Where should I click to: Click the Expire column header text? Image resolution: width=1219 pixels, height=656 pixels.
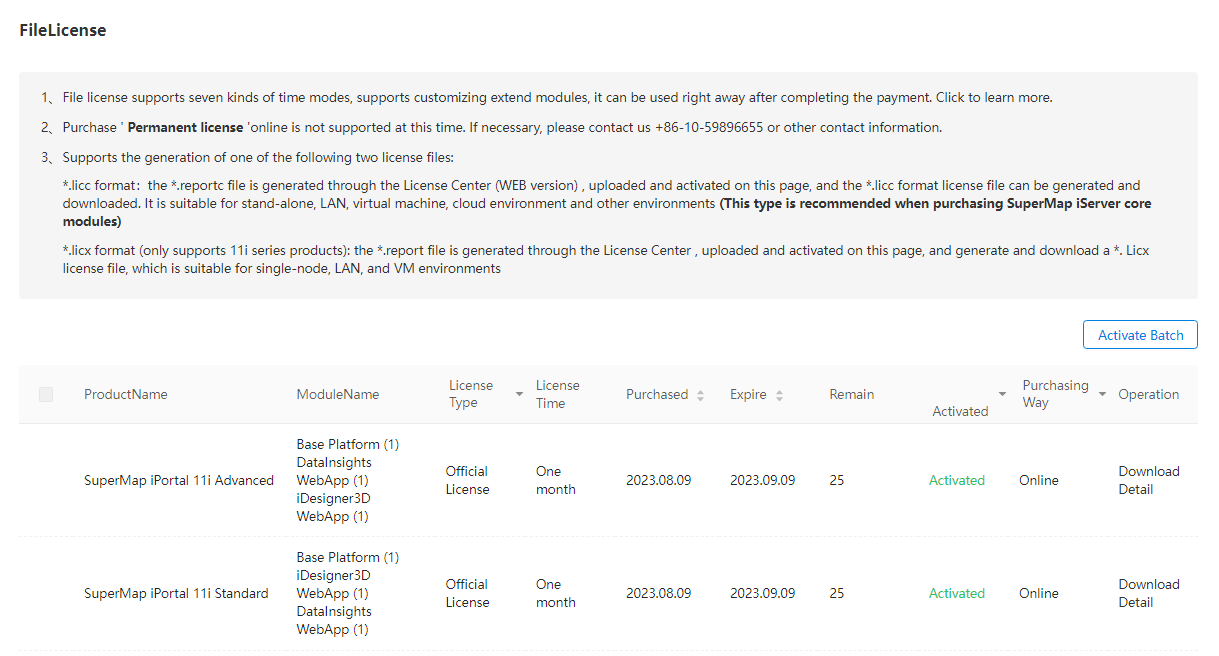747,394
